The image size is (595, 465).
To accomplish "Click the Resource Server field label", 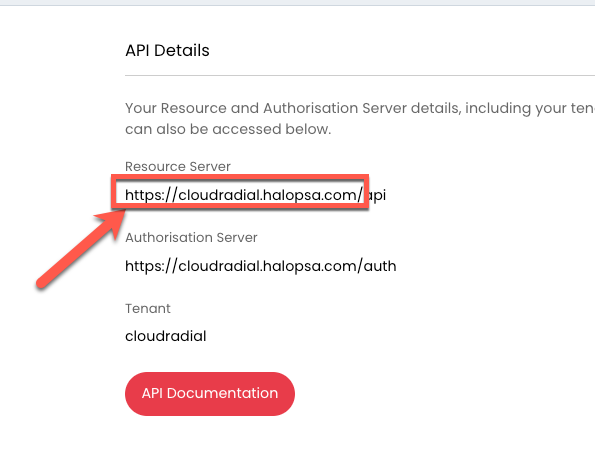I will click(178, 166).
